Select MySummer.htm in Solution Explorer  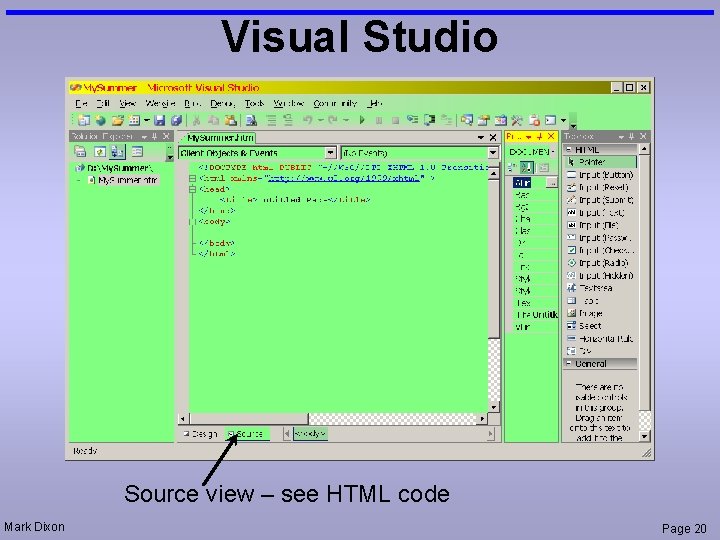click(x=124, y=180)
